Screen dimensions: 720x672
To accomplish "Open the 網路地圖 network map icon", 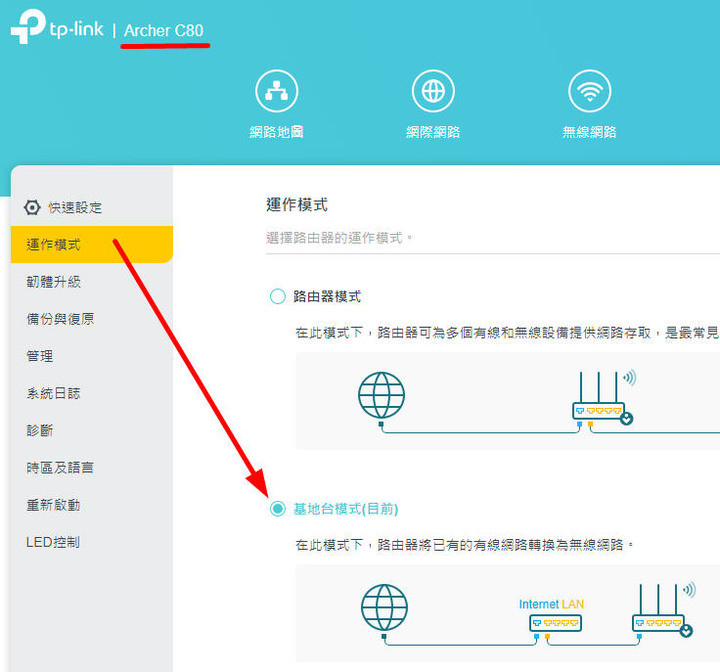I will tap(276, 91).
